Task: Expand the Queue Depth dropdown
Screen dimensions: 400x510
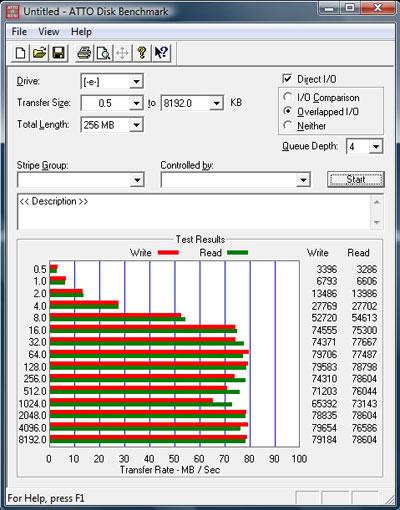Action: 376,146
